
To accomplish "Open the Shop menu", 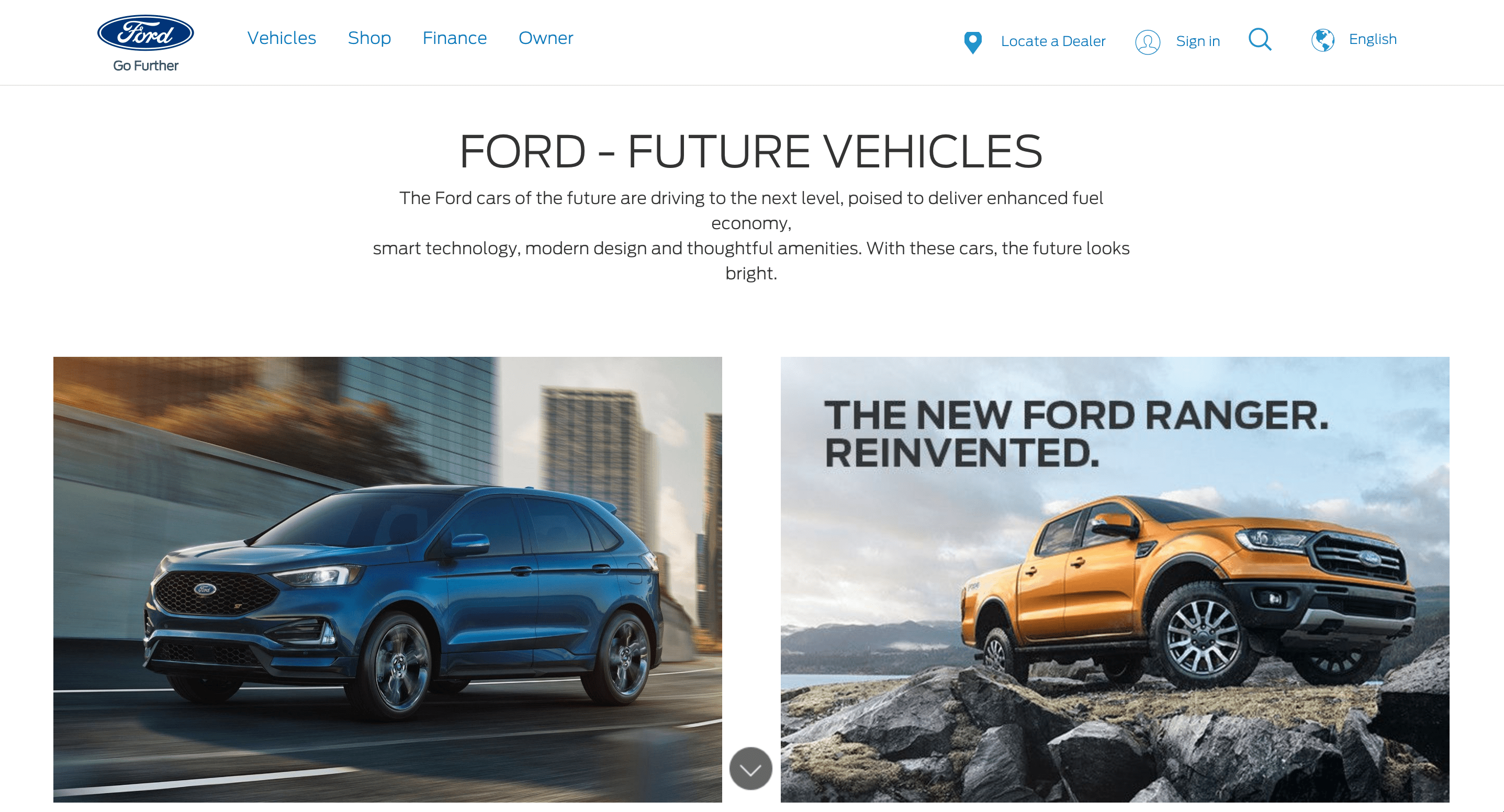I will pos(369,38).
